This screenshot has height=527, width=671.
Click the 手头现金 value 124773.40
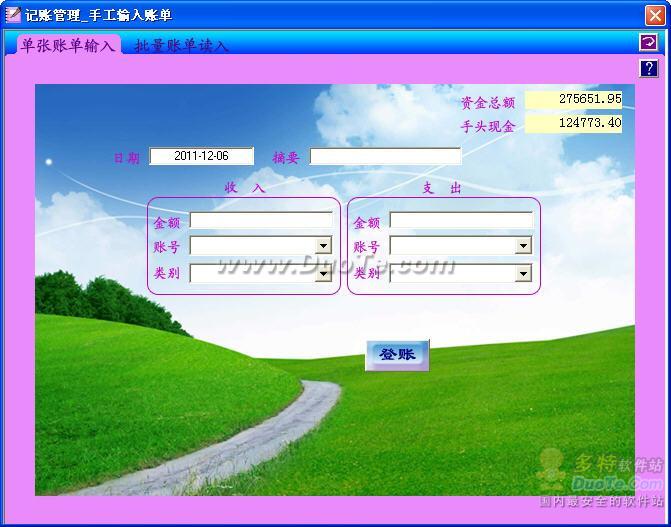573,124
